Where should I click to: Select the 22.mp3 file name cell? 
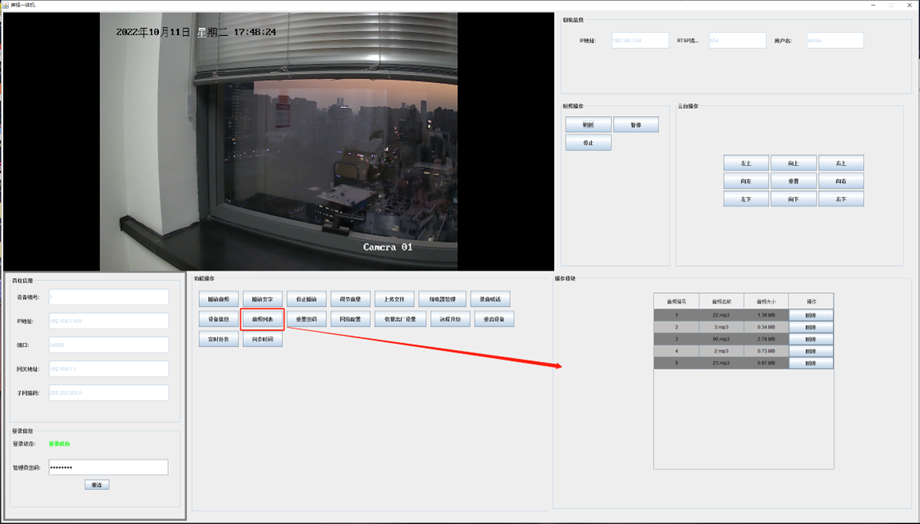coord(721,315)
